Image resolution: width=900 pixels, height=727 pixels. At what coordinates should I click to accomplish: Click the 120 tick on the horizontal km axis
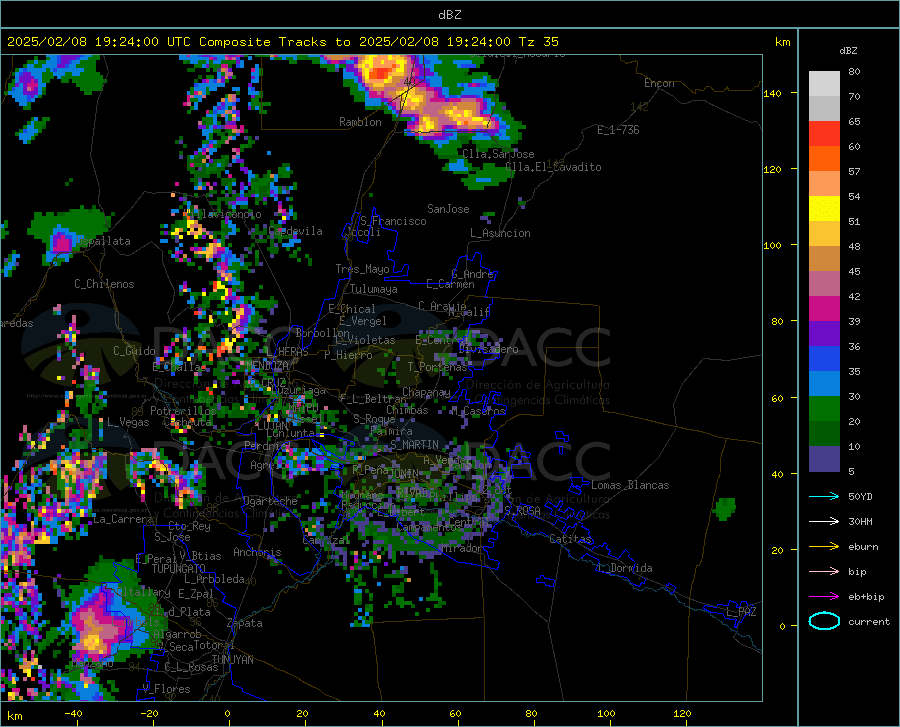(682, 714)
